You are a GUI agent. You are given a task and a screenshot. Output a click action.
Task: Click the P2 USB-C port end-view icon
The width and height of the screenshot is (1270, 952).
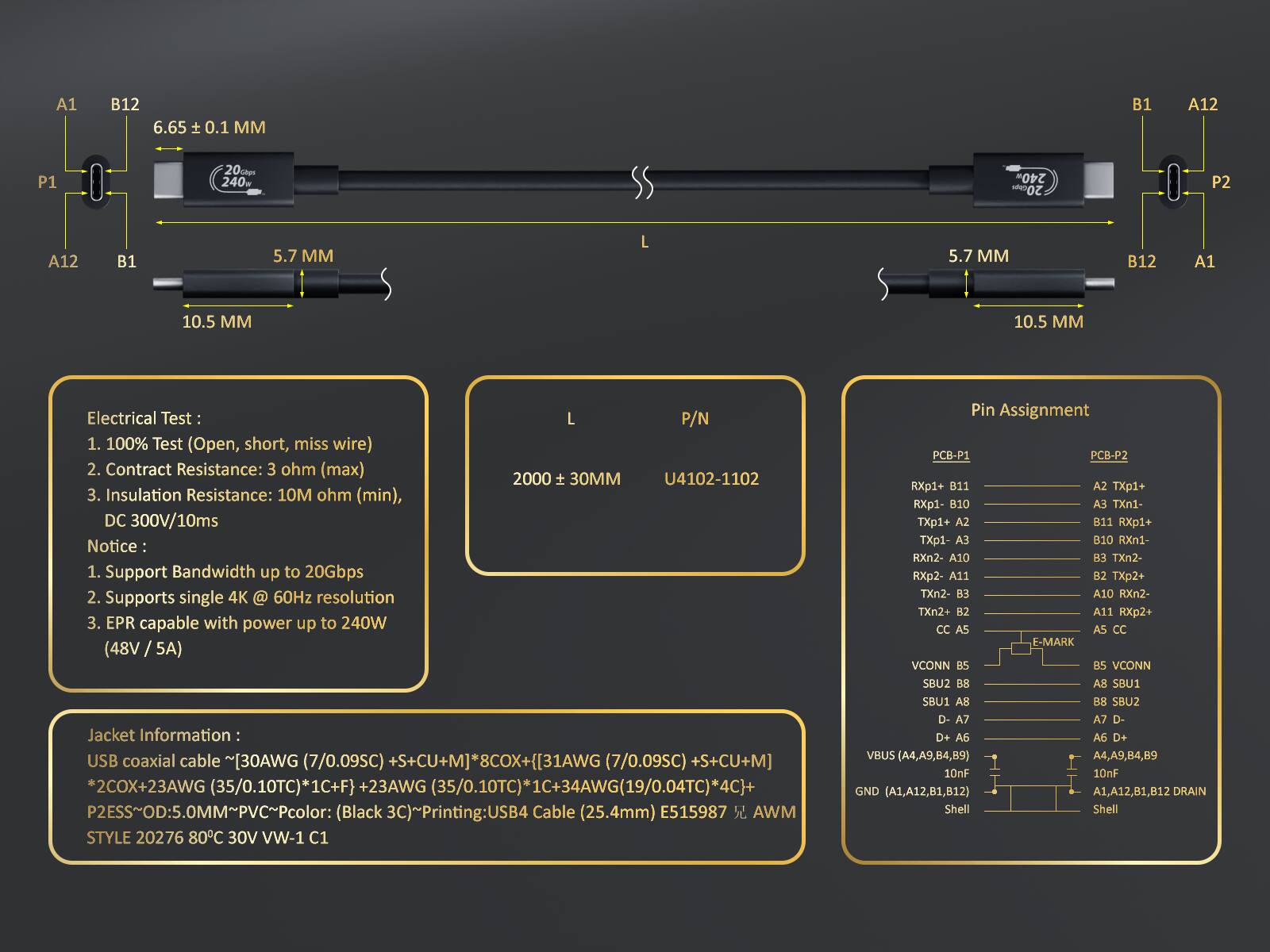[x=1172, y=182]
